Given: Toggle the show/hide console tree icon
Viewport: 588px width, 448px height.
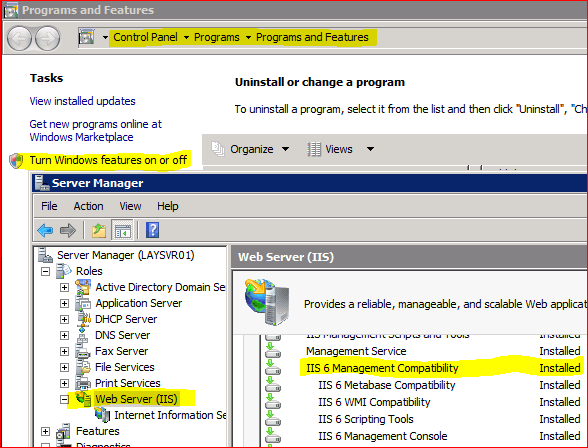Looking at the screenshot, I should (123, 230).
